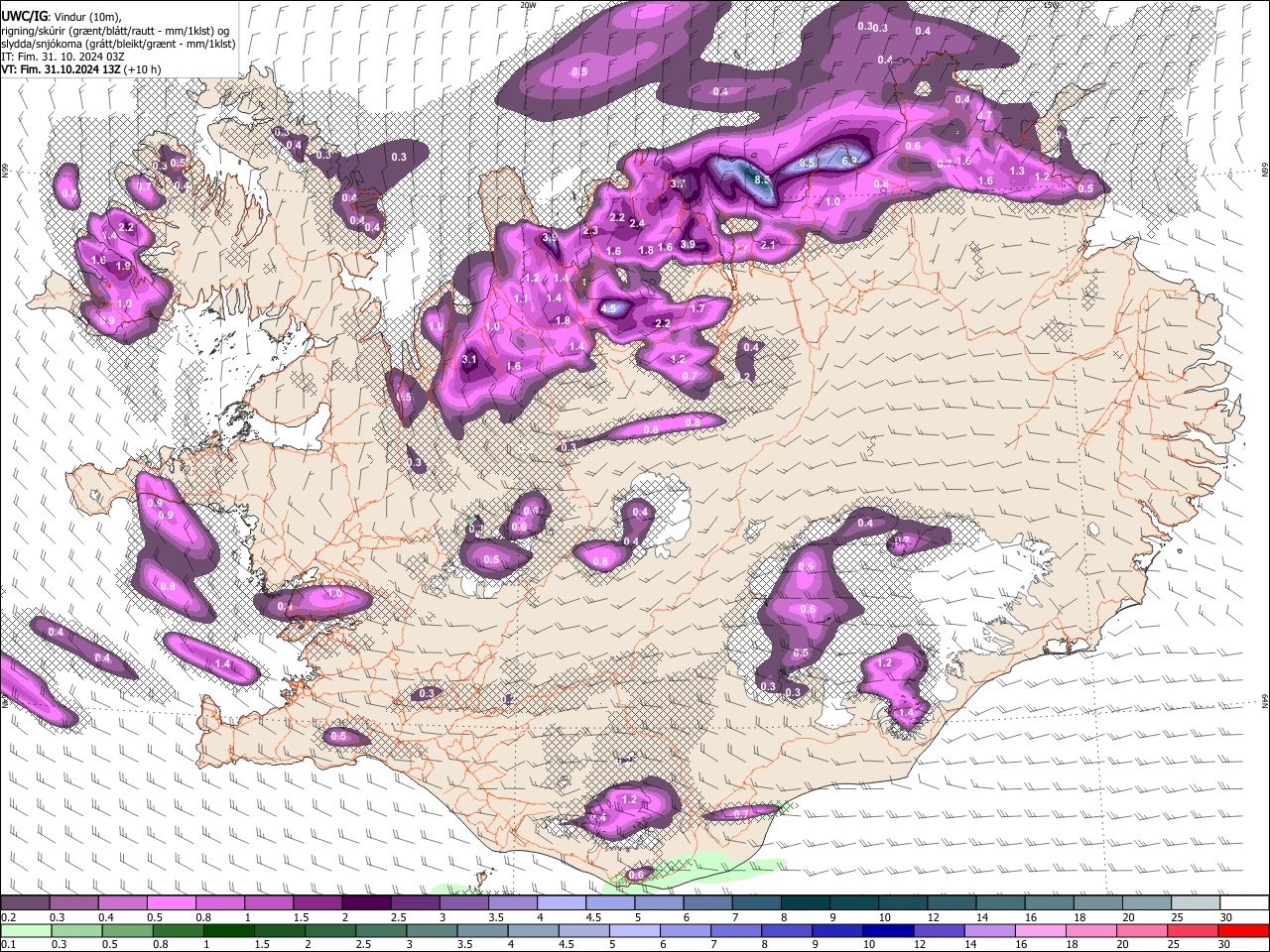Click the 20W longitude label
Viewport: 1270px width, 952px height.
tap(528, 5)
